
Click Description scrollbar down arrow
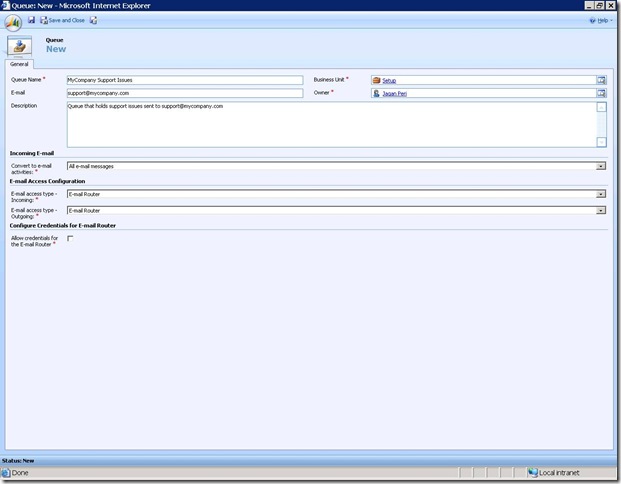click(601, 142)
